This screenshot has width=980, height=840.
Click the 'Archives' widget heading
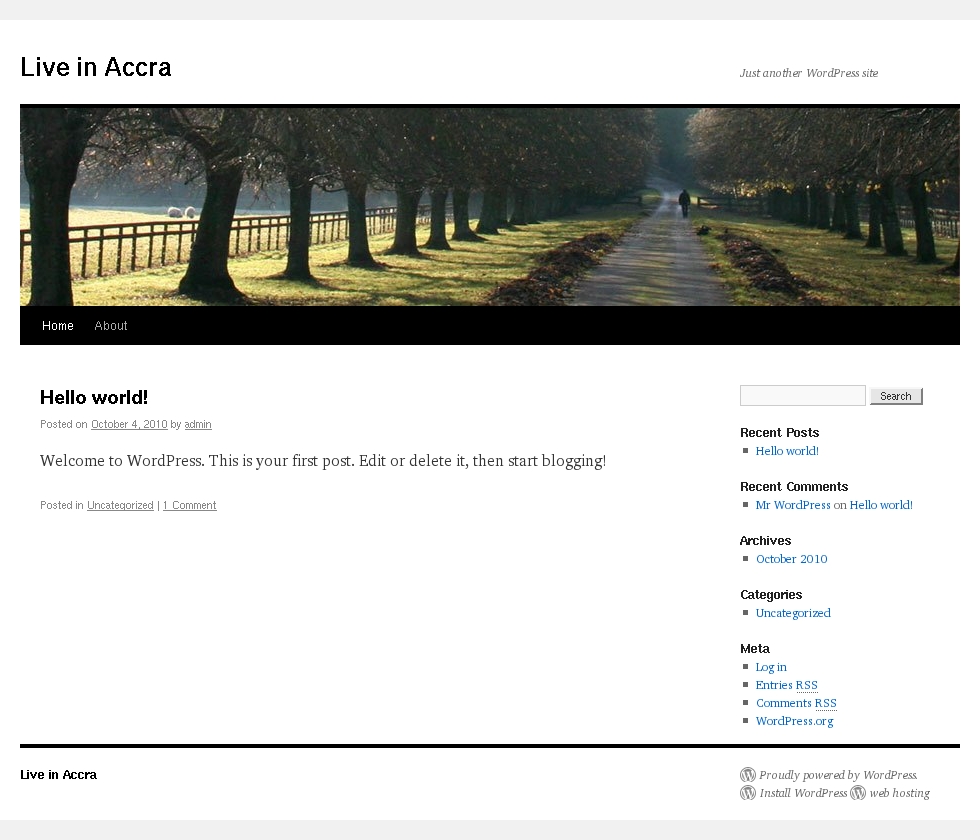[x=766, y=541]
